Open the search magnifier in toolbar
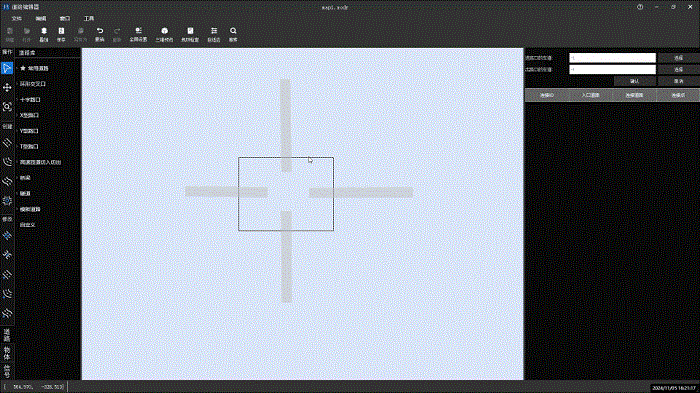The width and height of the screenshot is (700, 393). pyautogui.click(x=233, y=34)
